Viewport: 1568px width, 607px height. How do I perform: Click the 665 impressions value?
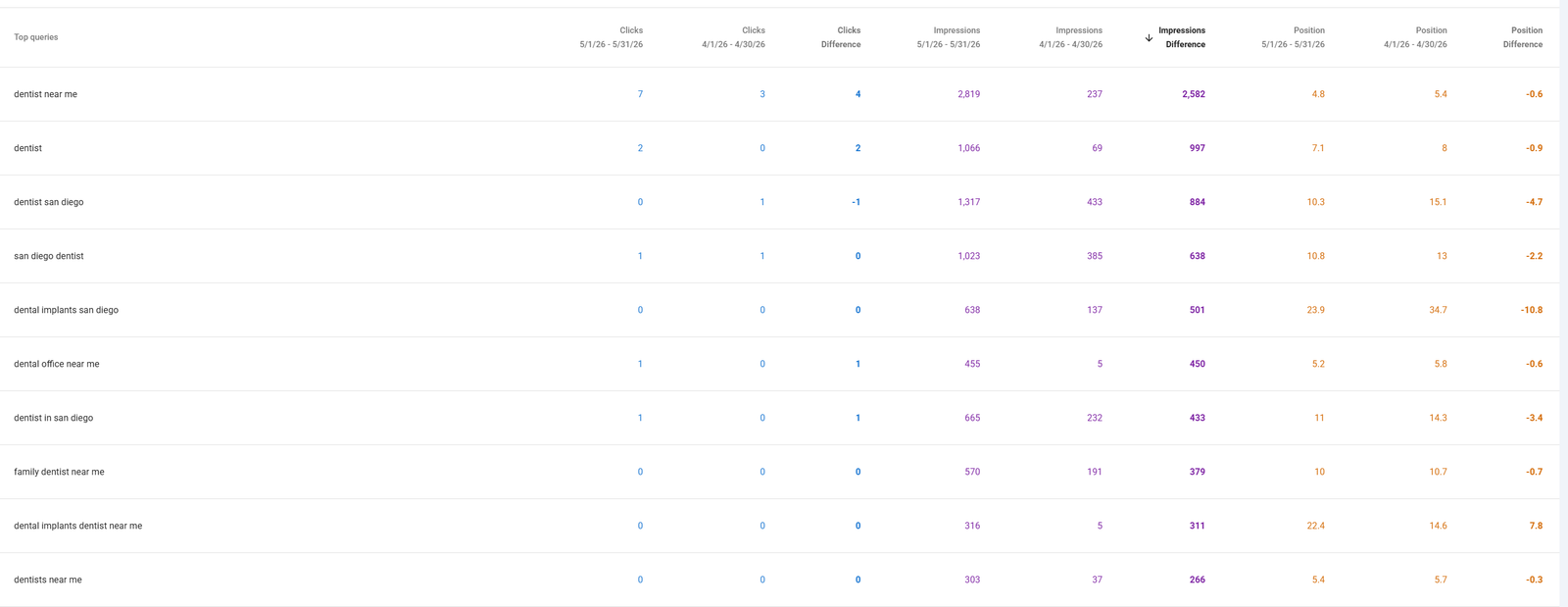(972, 418)
